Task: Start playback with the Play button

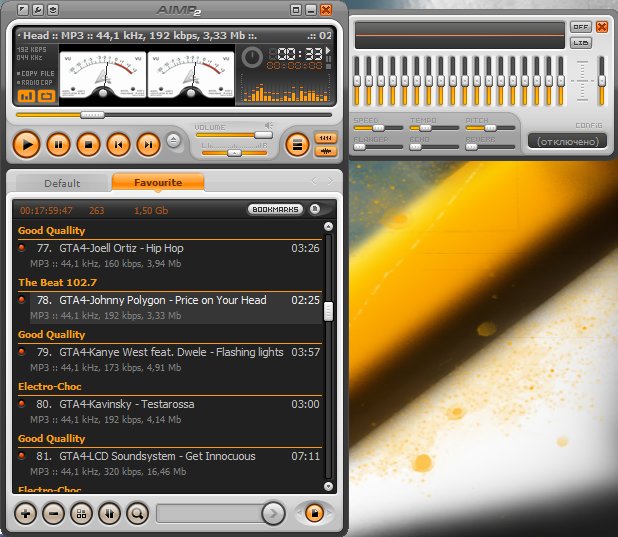Action: (26, 145)
